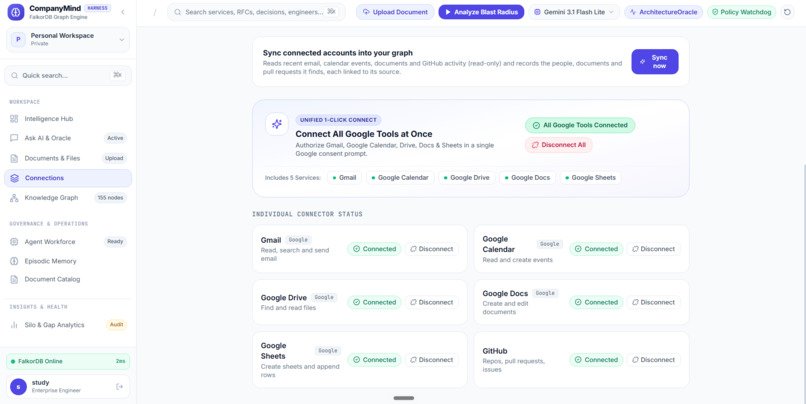Click the 155 nodes badge

tap(111, 198)
